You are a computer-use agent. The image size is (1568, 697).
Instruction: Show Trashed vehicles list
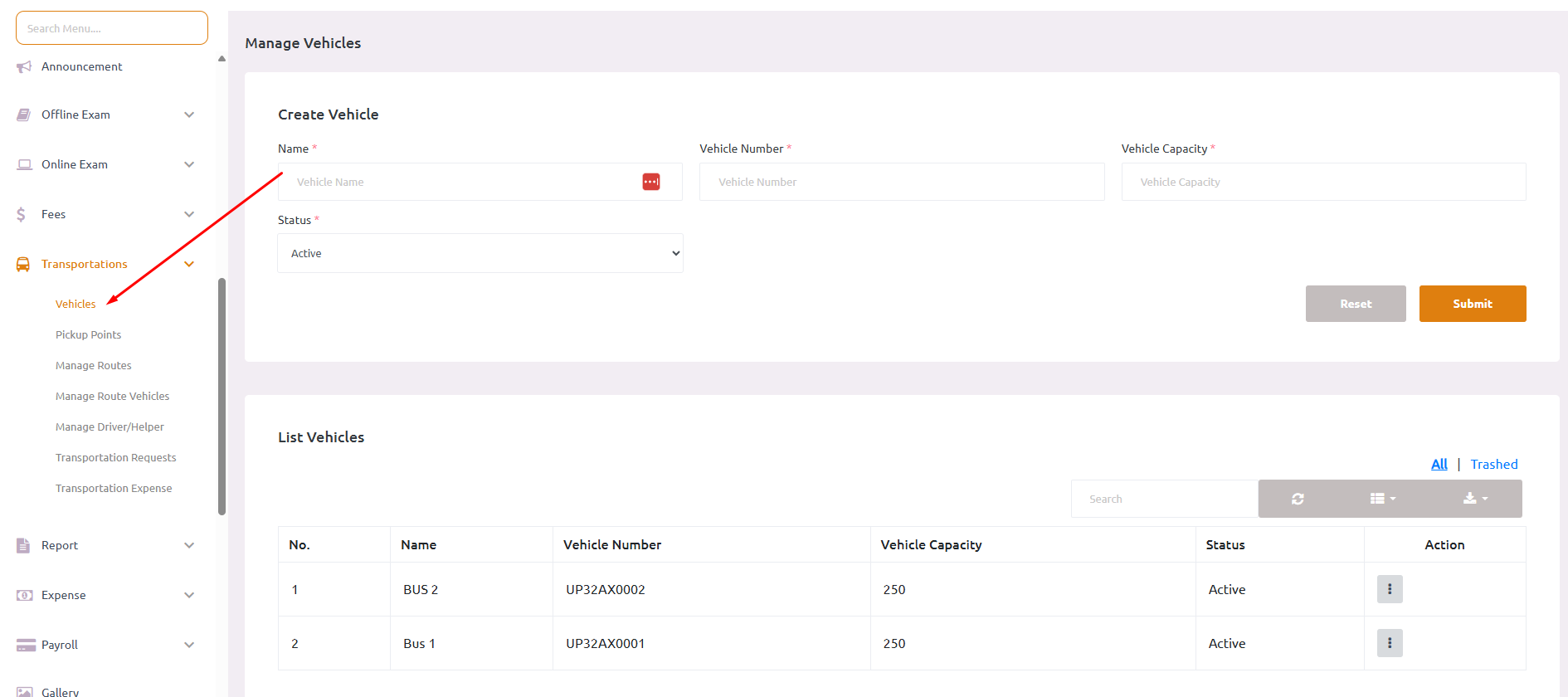click(x=1493, y=464)
